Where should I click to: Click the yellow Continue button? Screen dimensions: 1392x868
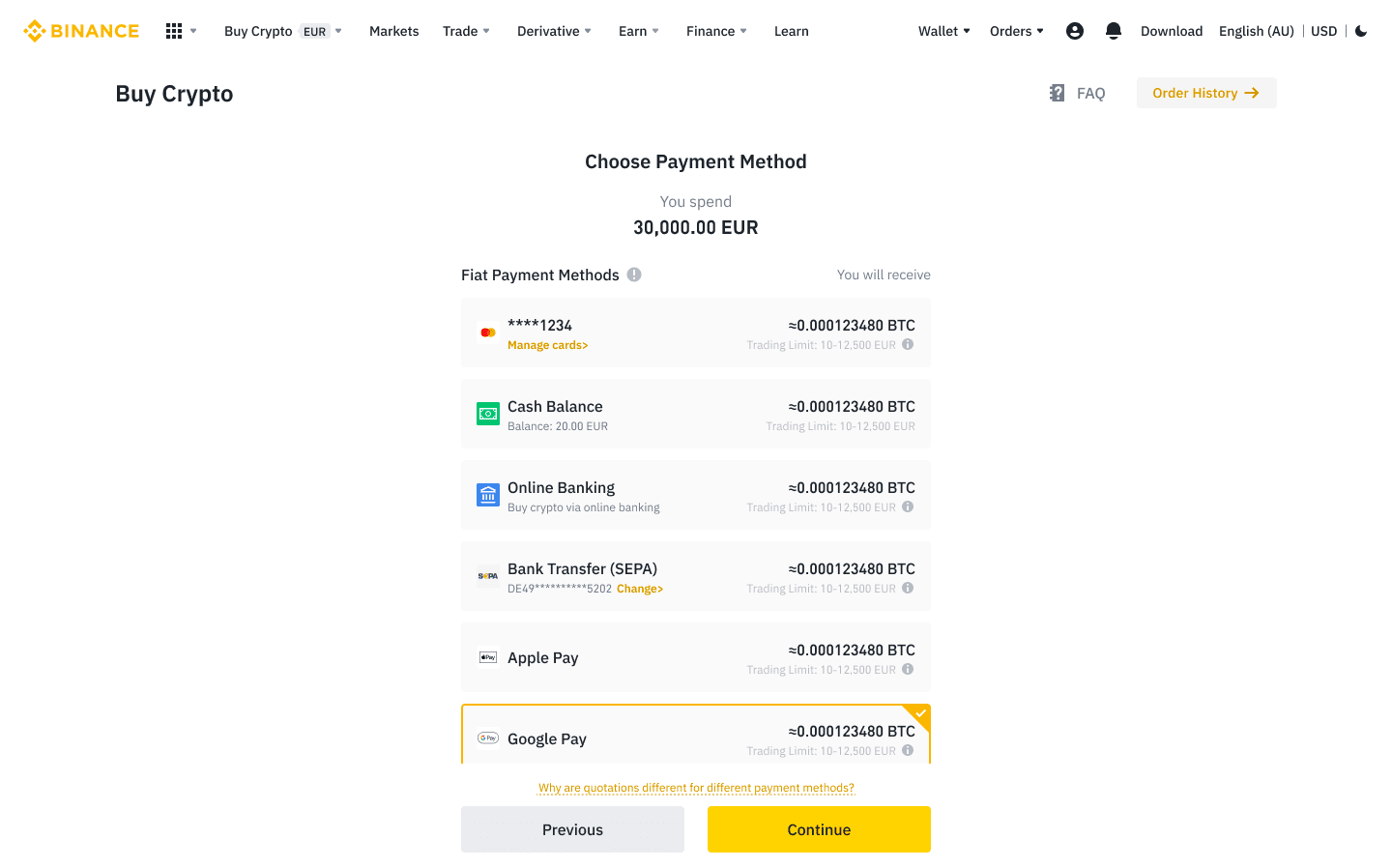819,829
